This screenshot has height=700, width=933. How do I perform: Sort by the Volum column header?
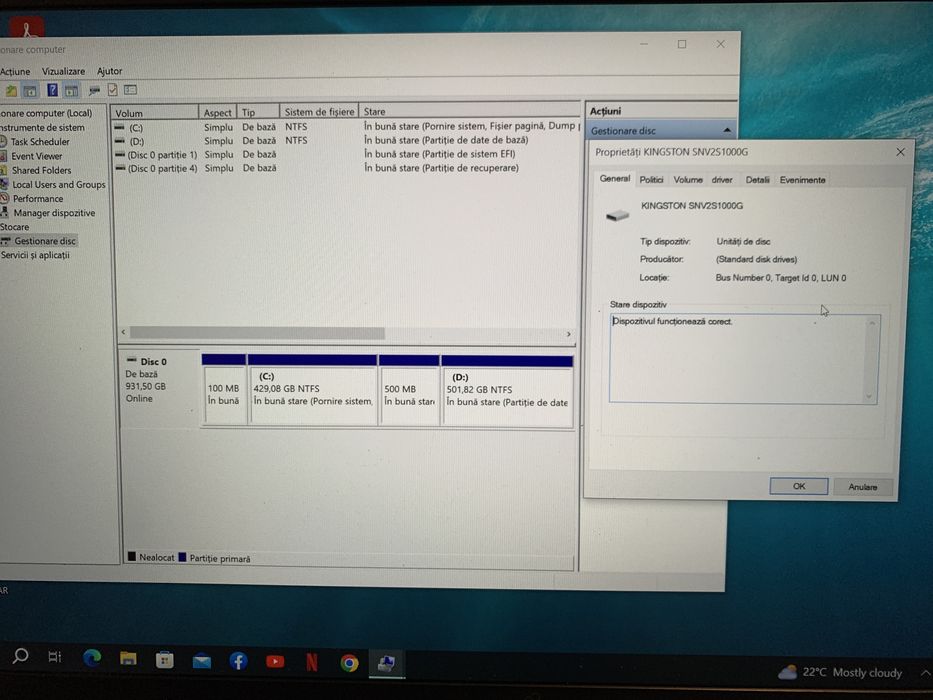click(155, 112)
